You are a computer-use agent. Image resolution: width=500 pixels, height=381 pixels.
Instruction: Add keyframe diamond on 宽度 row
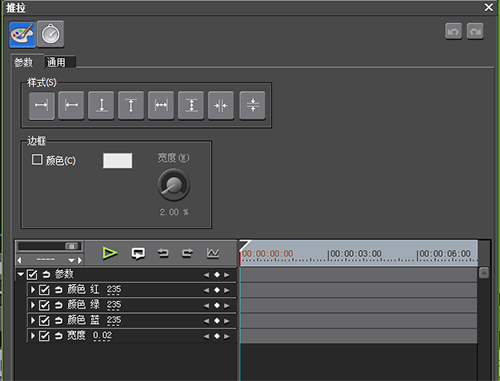[217, 336]
